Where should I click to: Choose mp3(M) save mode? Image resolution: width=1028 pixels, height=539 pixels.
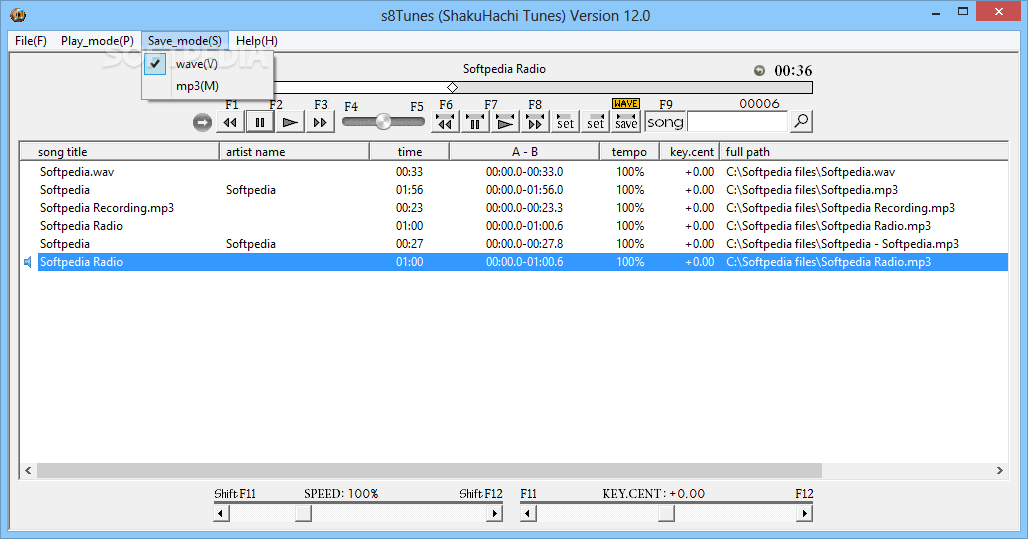(197, 86)
